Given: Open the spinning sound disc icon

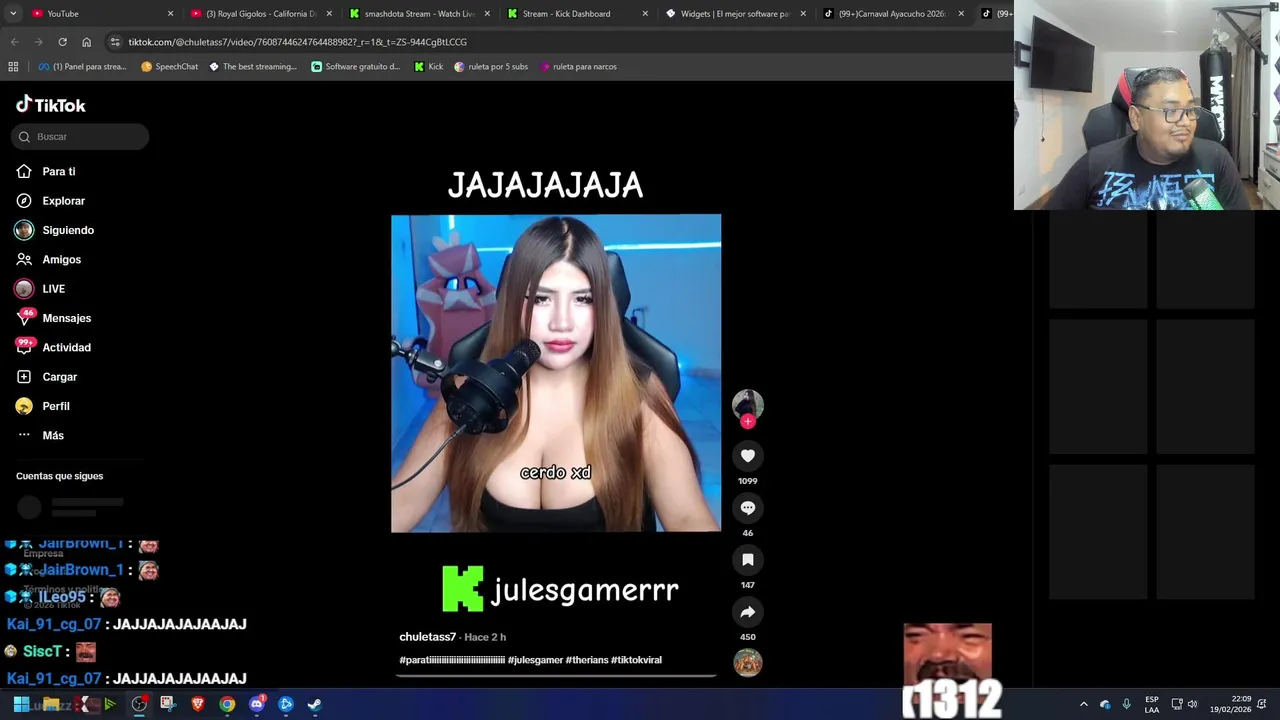Looking at the screenshot, I should coord(747,662).
